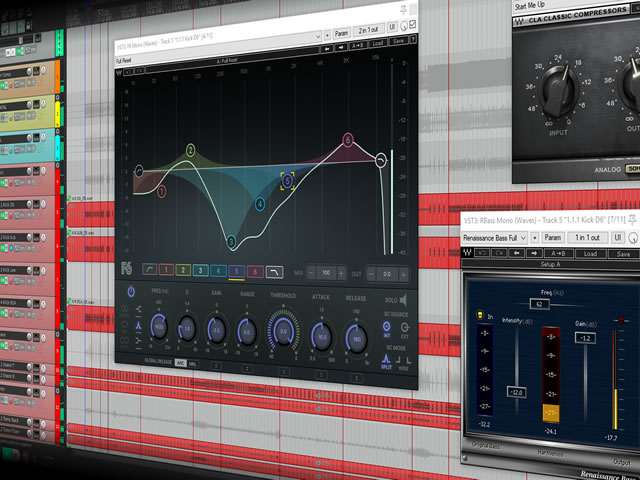Screen dimensions: 640x480
Task: Click RBass previous preset arrow
Action: pos(516,253)
